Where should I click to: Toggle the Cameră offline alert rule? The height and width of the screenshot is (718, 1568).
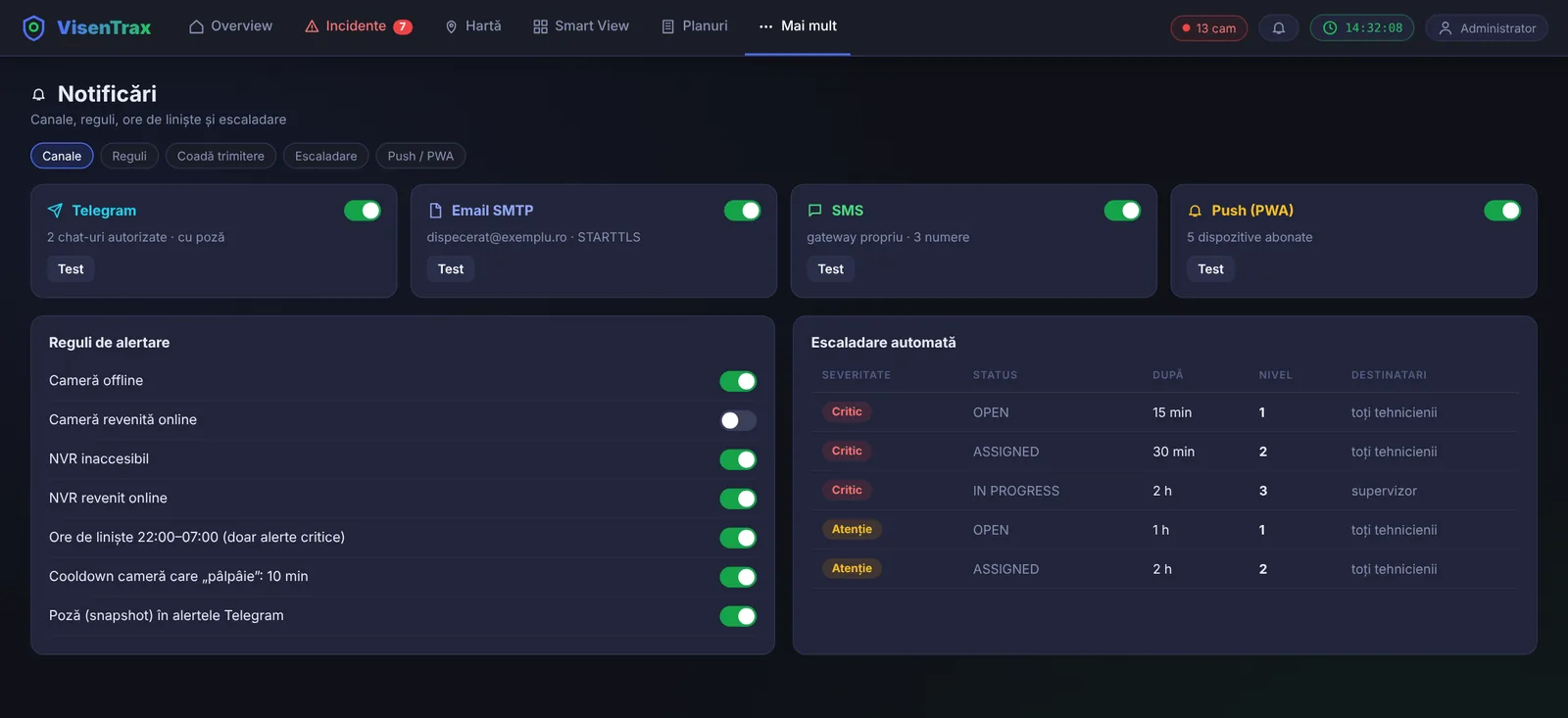pyautogui.click(x=738, y=381)
